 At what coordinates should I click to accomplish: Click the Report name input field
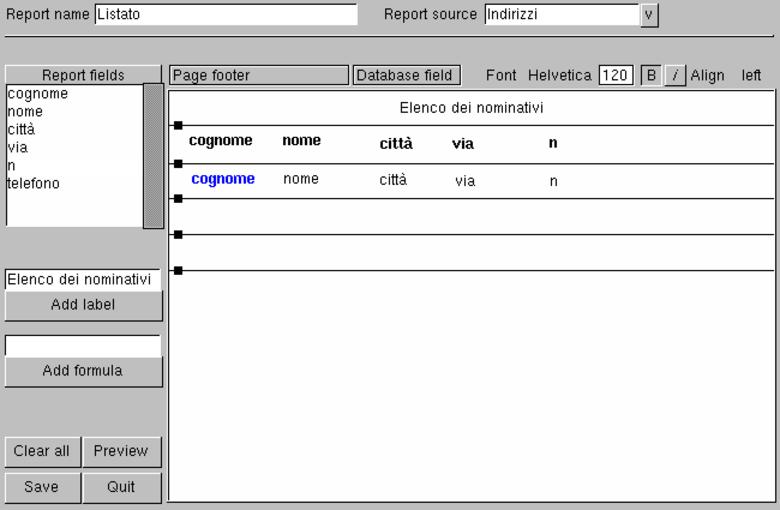tap(226, 14)
